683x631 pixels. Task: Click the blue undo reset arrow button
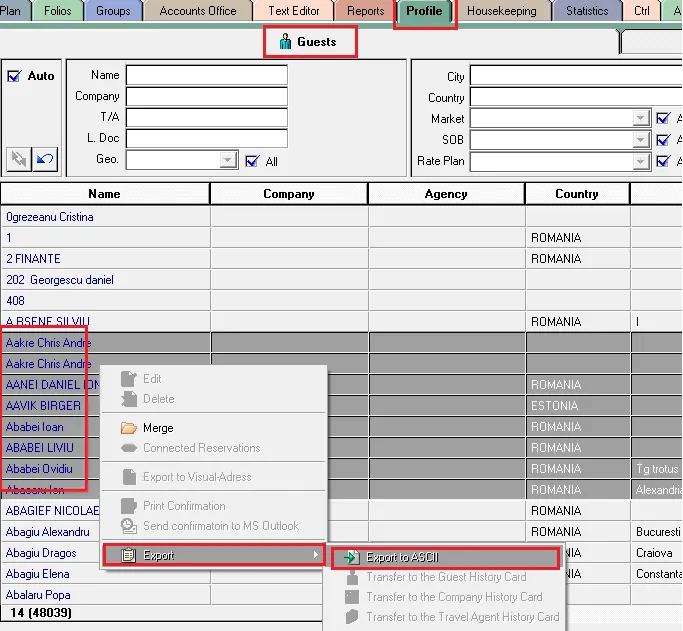pyautogui.click(x=45, y=159)
